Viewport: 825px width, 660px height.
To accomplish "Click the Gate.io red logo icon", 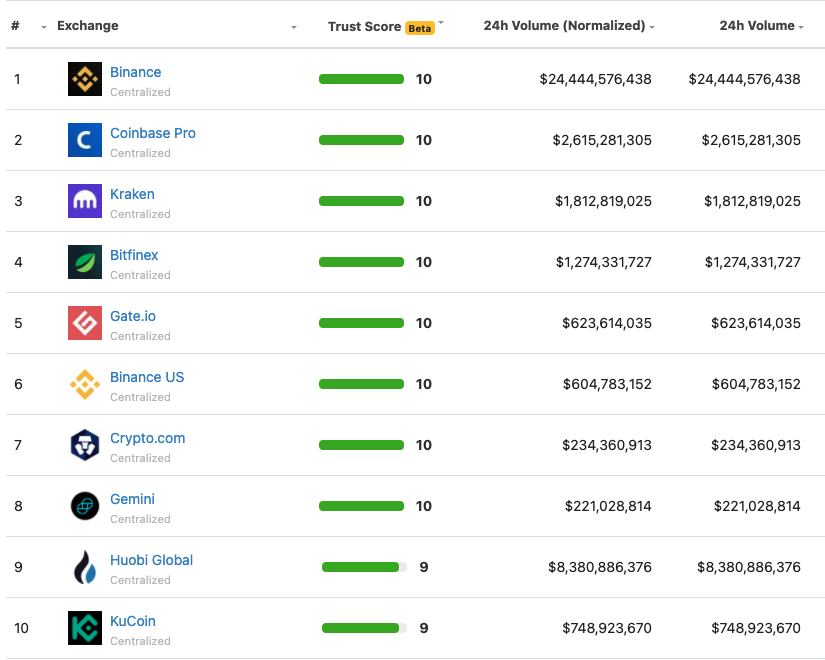I will click(x=85, y=323).
